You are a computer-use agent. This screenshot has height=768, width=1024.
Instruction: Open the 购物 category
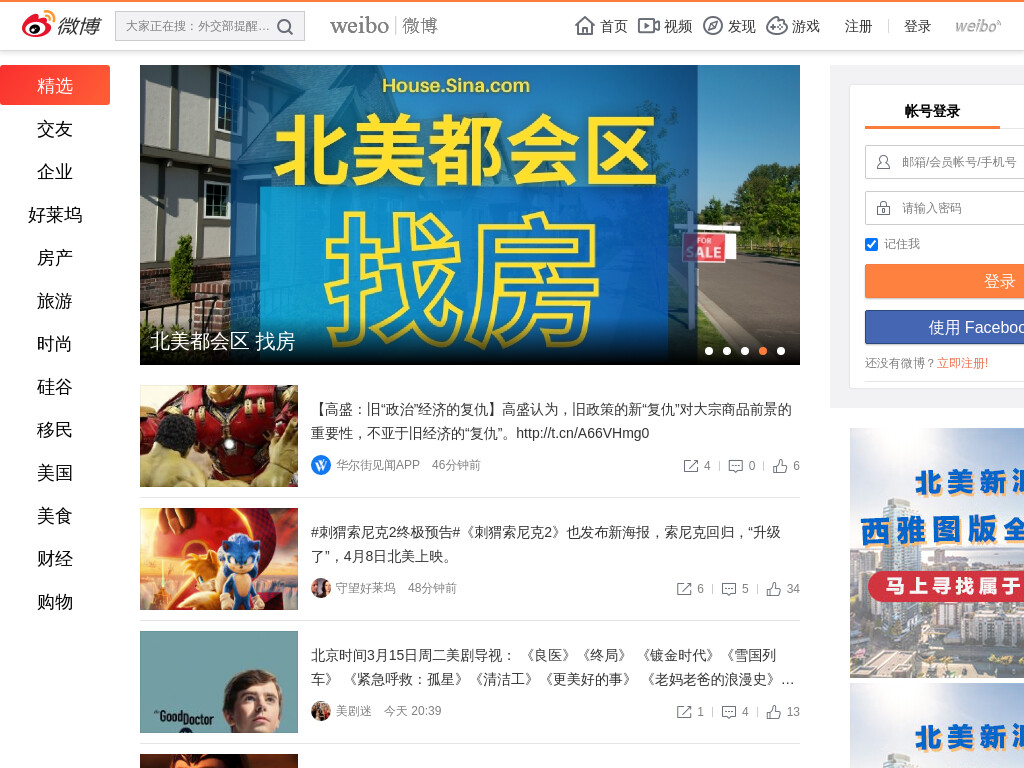55,601
